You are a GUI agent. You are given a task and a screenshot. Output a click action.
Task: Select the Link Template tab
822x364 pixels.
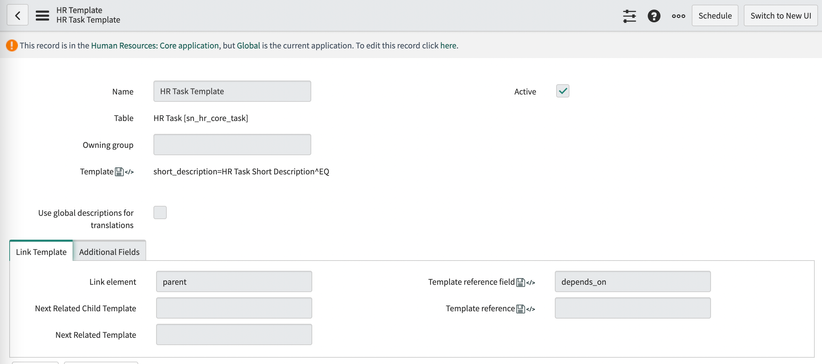tap(41, 252)
